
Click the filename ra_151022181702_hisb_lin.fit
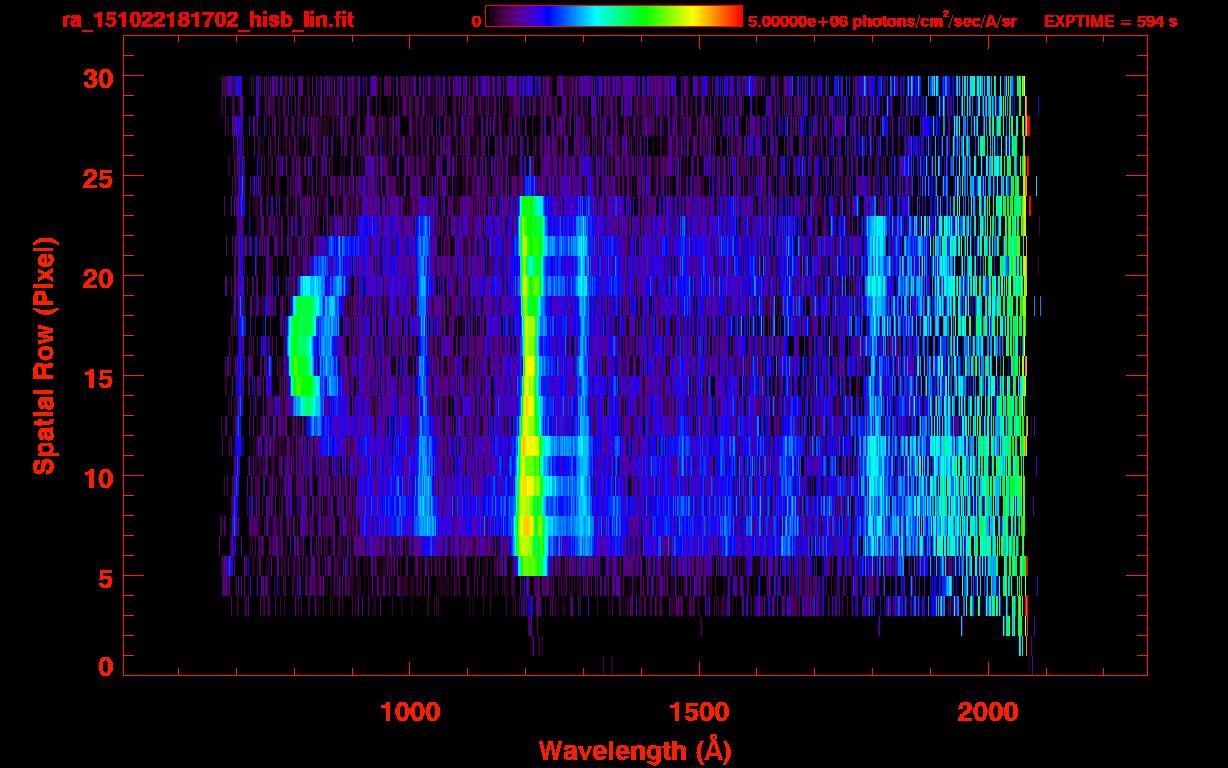(207, 20)
